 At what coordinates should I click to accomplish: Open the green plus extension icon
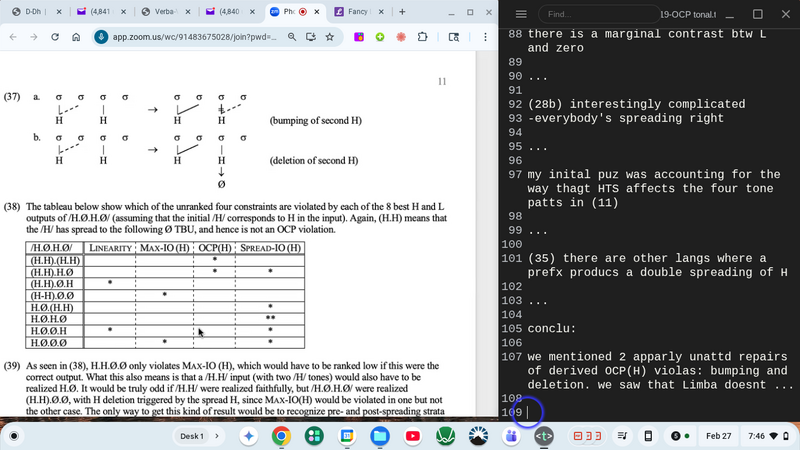click(380, 37)
